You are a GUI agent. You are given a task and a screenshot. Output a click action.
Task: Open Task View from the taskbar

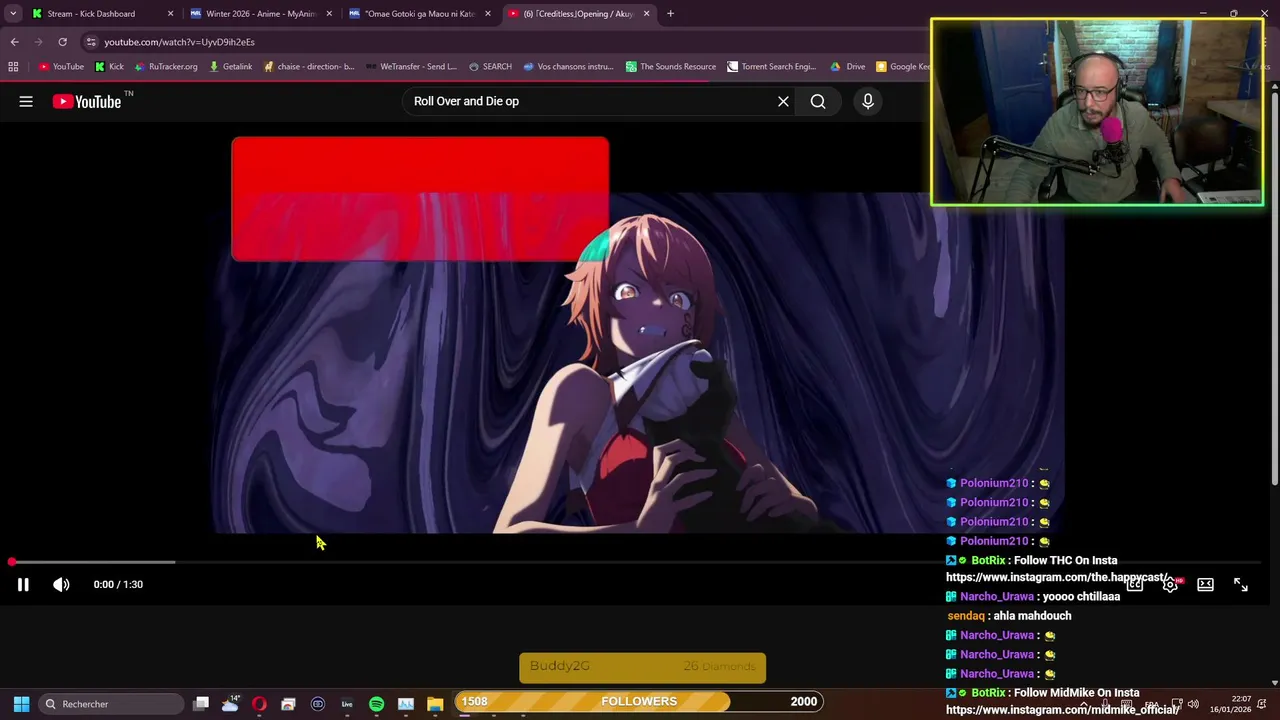(201, 704)
